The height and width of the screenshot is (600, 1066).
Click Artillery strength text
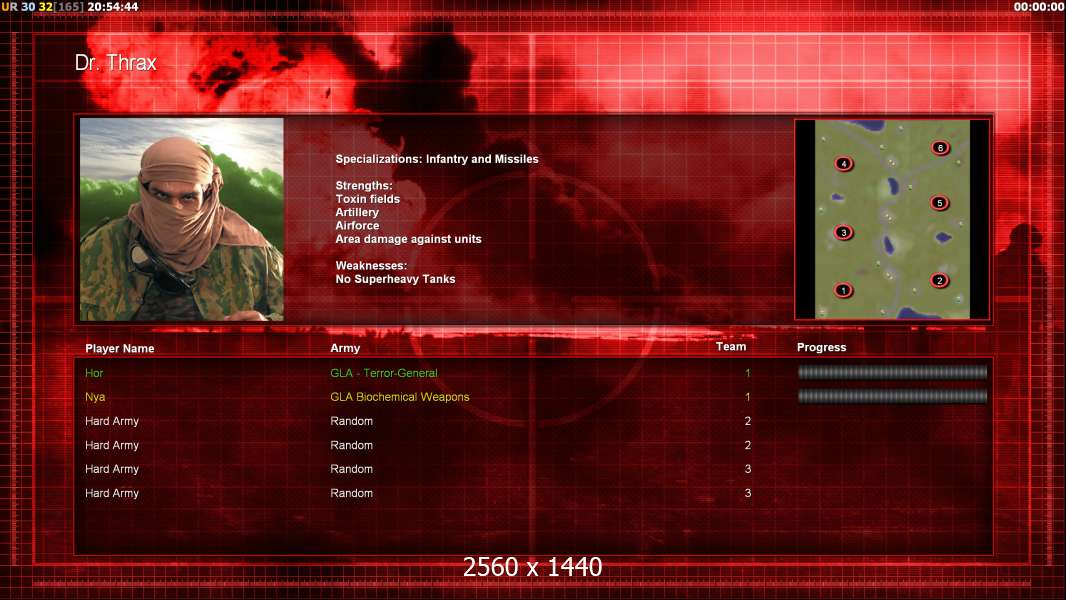357,212
